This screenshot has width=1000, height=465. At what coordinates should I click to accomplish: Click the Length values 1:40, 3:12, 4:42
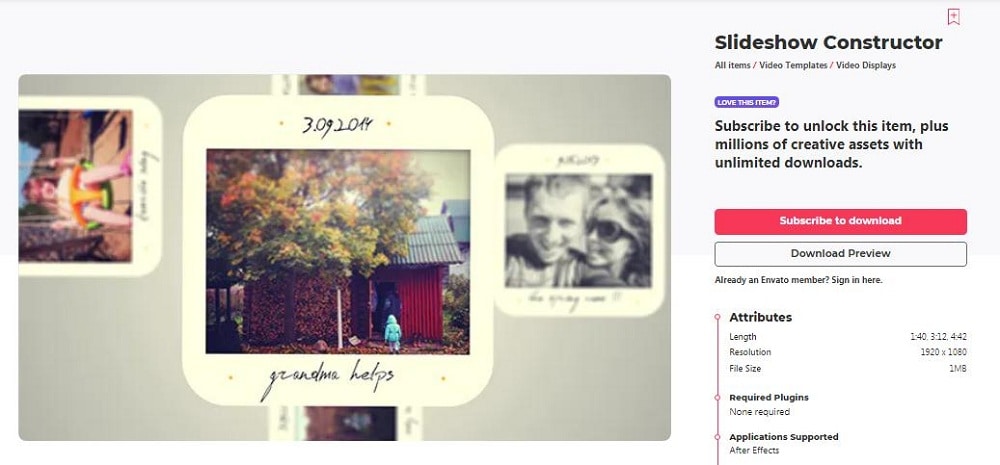point(938,337)
